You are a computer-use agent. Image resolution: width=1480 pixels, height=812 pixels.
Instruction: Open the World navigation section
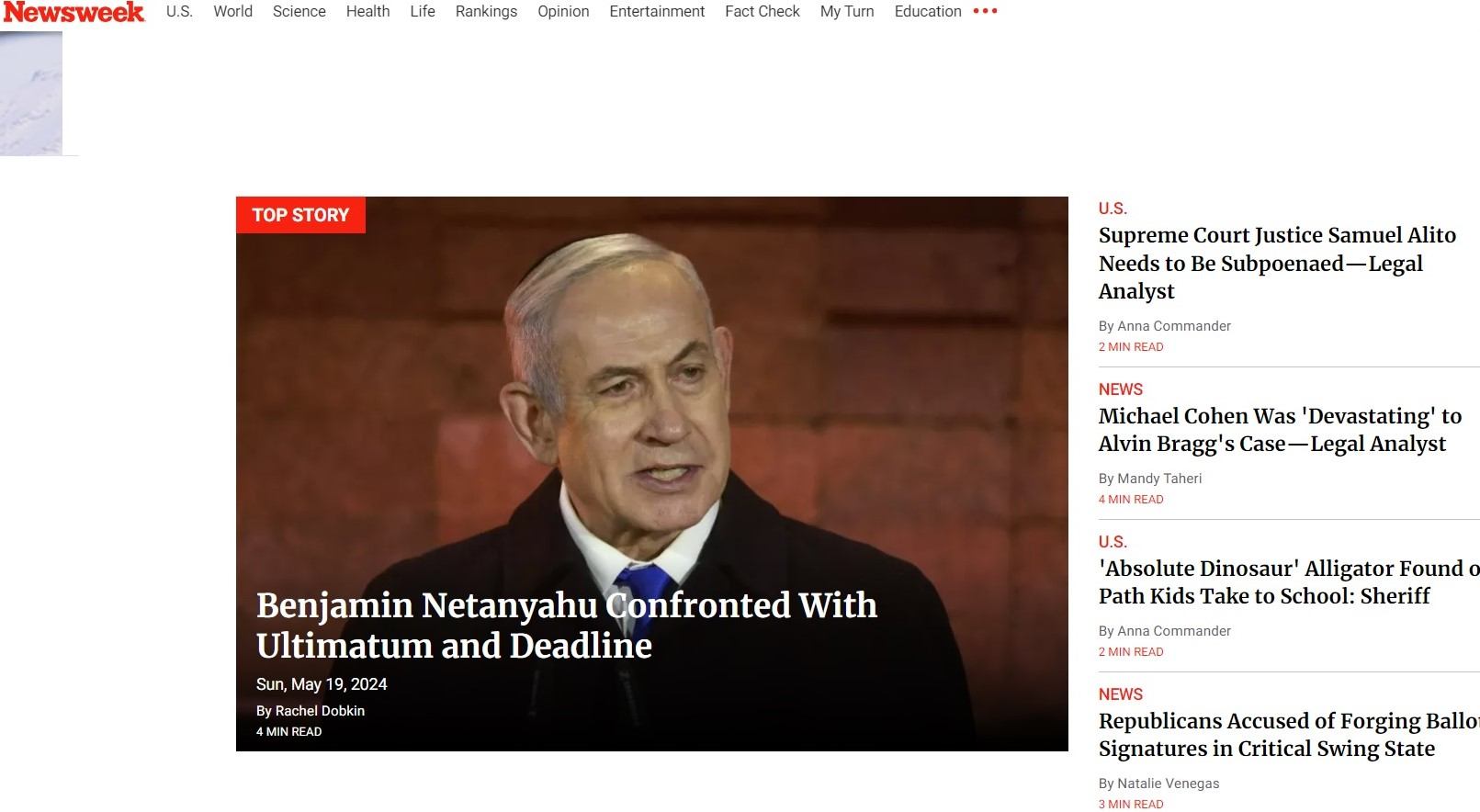[x=233, y=11]
